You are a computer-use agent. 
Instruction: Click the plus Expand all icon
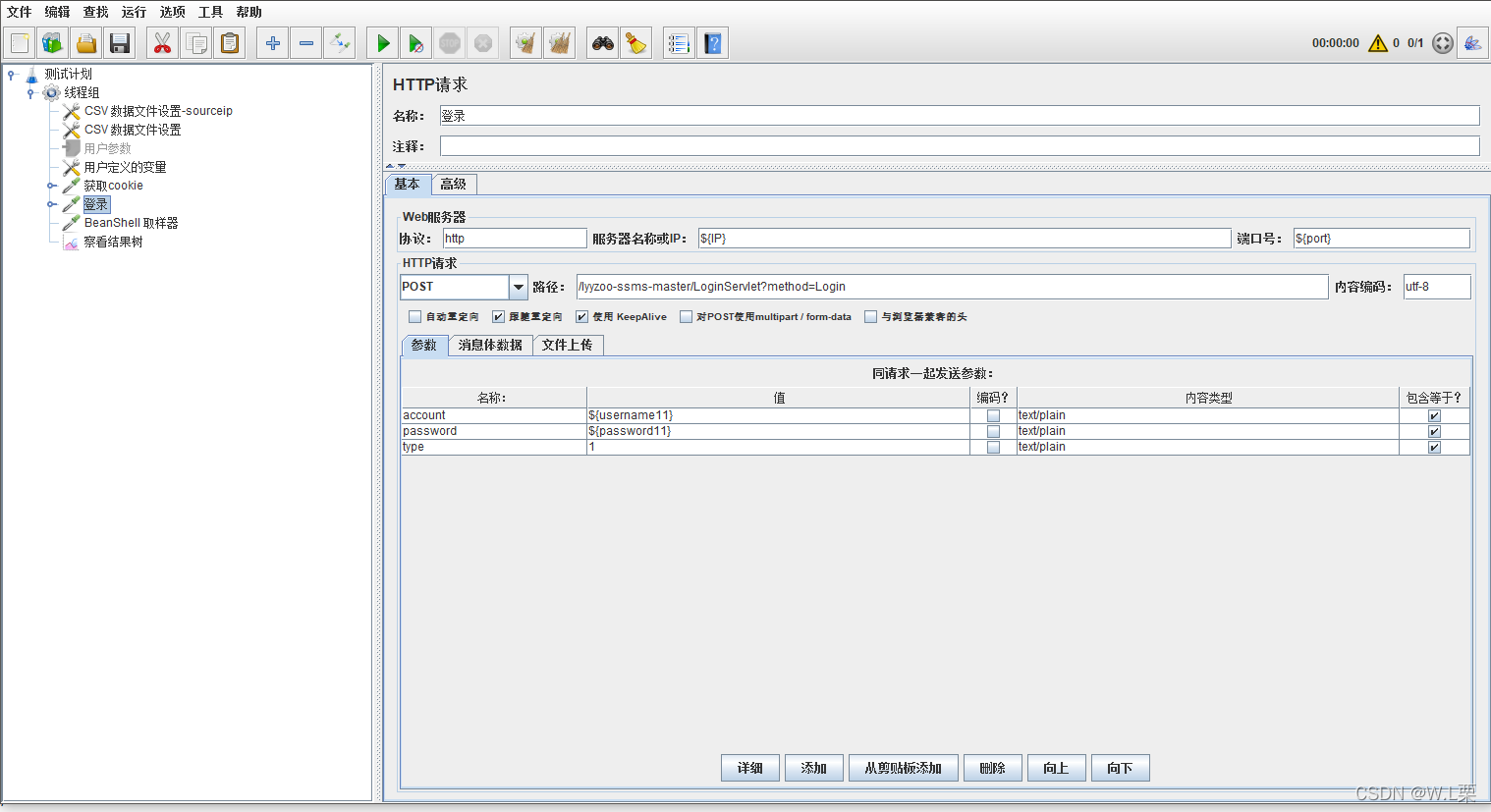(x=273, y=43)
